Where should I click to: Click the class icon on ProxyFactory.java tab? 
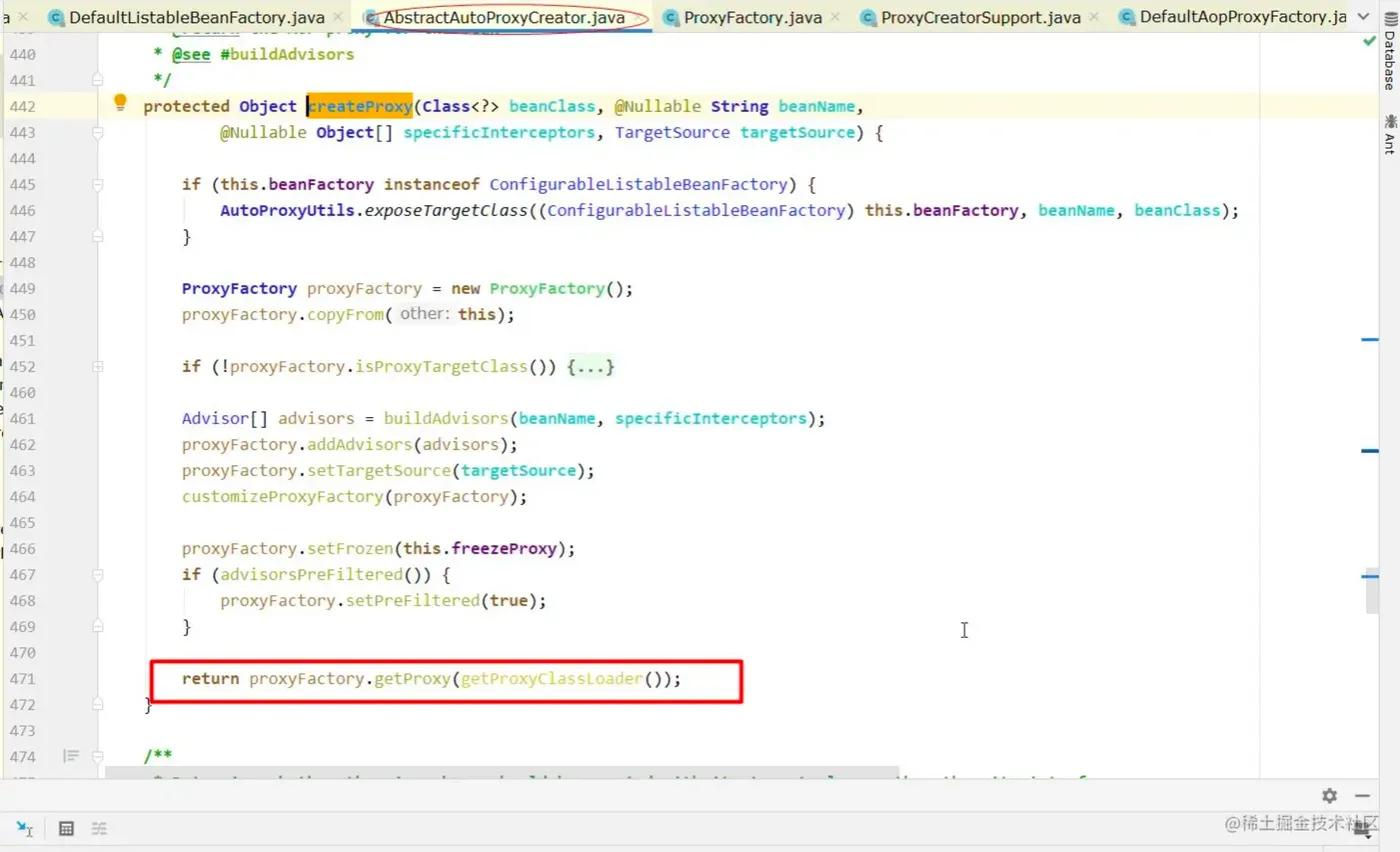coord(670,17)
